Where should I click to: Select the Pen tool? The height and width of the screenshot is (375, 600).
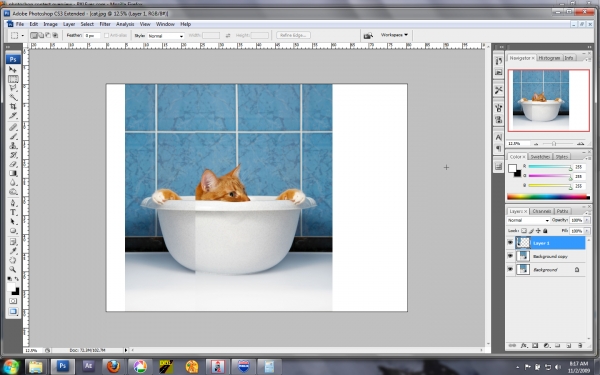13,203
